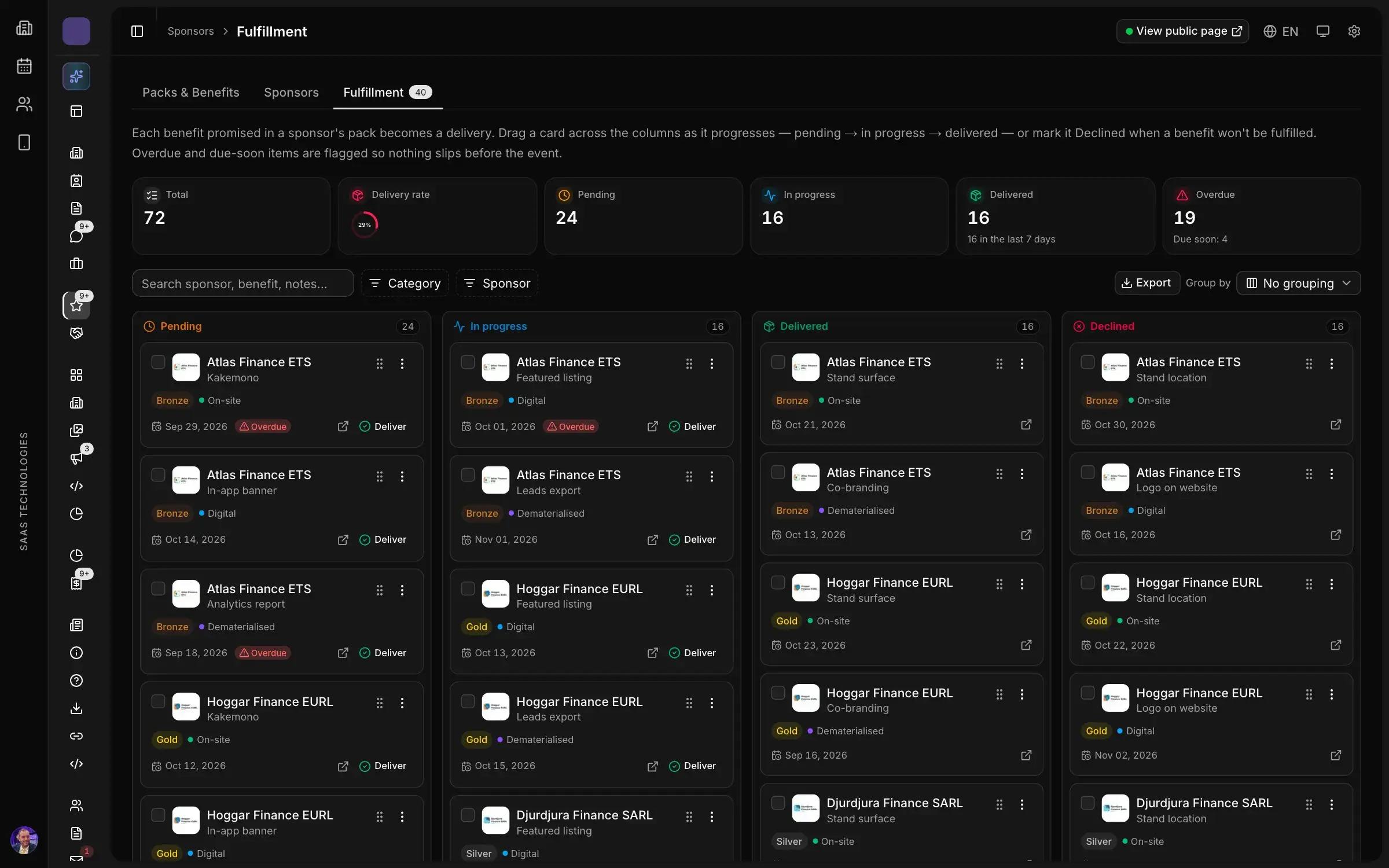Viewport: 1389px width, 868px height.
Task: Open the No grouping dropdown
Action: [x=1298, y=283]
